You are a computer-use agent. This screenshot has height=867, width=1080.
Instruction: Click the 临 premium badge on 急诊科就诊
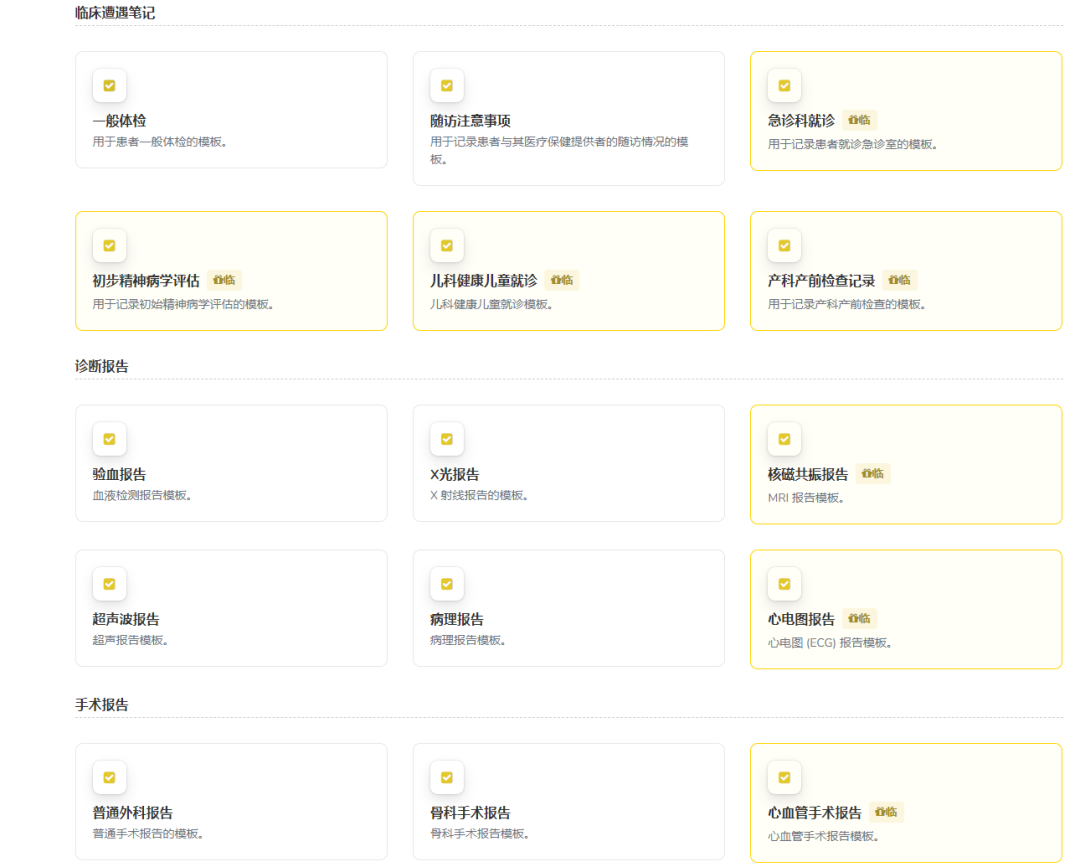860,119
